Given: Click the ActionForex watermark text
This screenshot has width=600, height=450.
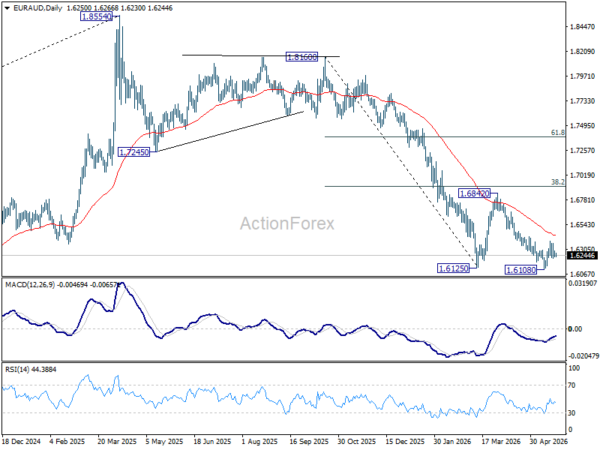Looking at the screenshot, I should click(x=287, y=223).
